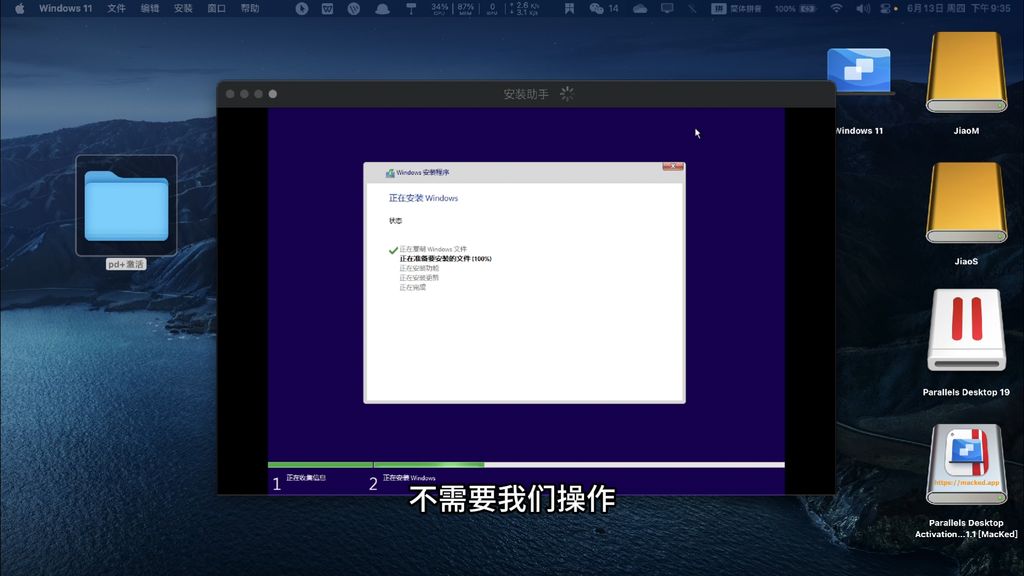This screenshot has width=1024, height=576.
Task: Click the square W menu bar icon
Action: [x=327, y=8]
